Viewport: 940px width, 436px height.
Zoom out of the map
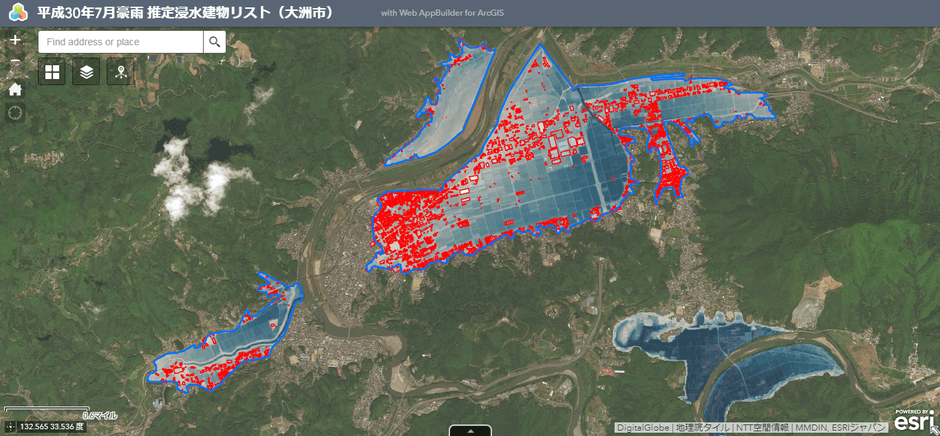[x=14, y=64]
